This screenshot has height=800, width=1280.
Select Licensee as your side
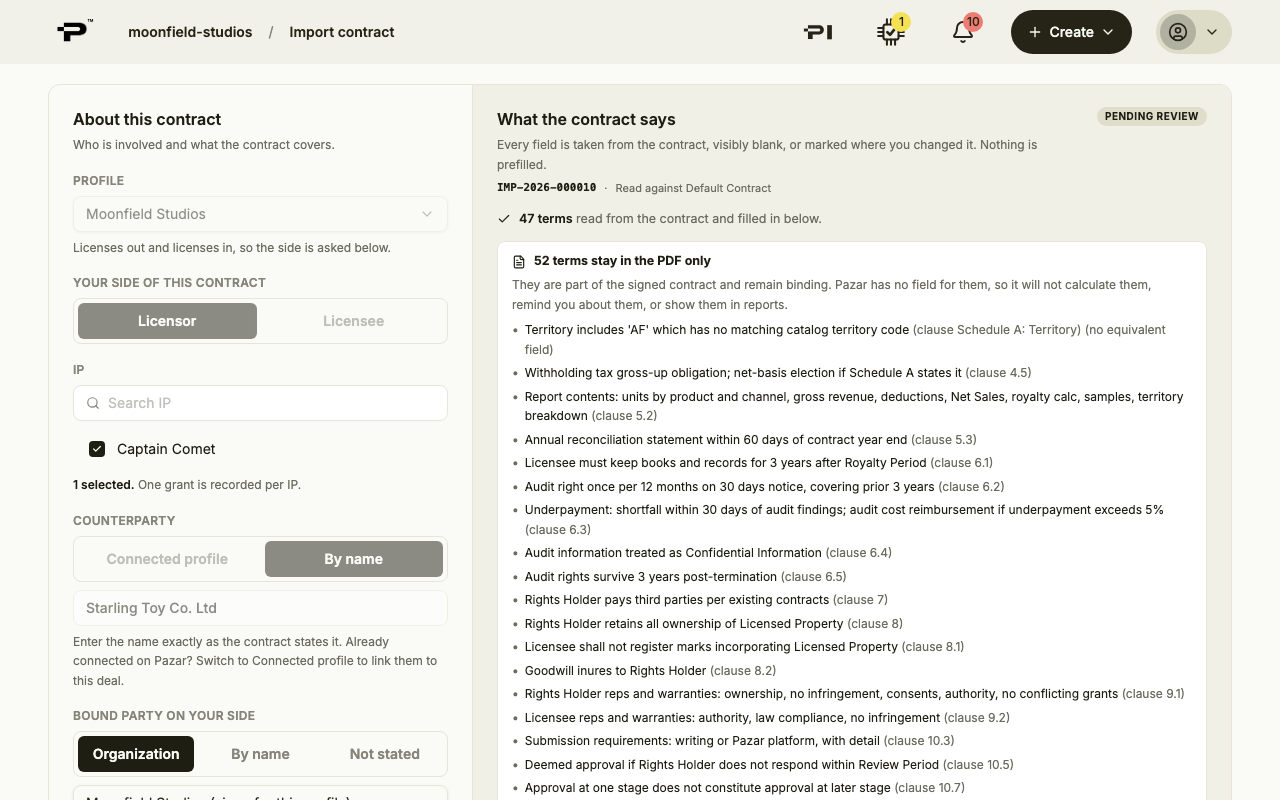pos(353,321)
